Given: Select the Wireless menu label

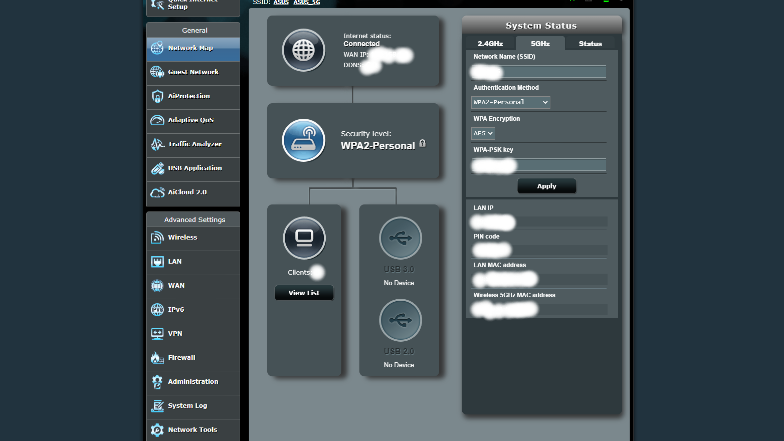Looking at the screenshot, I should coord(182,238).
